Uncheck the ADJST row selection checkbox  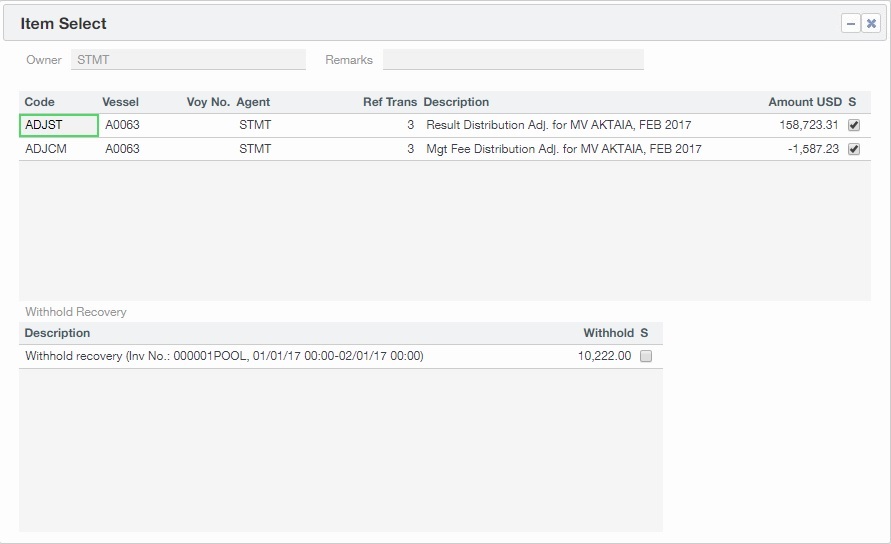coord(854,125)
